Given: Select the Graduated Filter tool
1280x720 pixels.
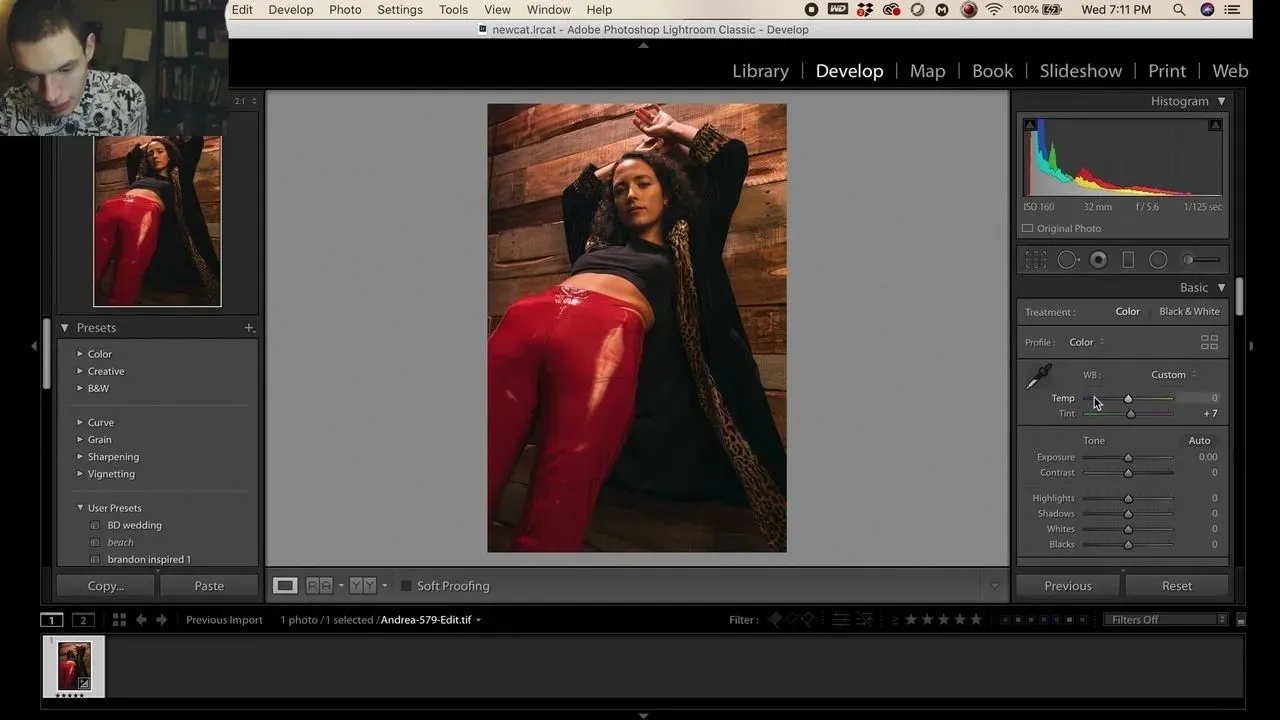Looking at the screenshot, I should tap(1128, 260).
